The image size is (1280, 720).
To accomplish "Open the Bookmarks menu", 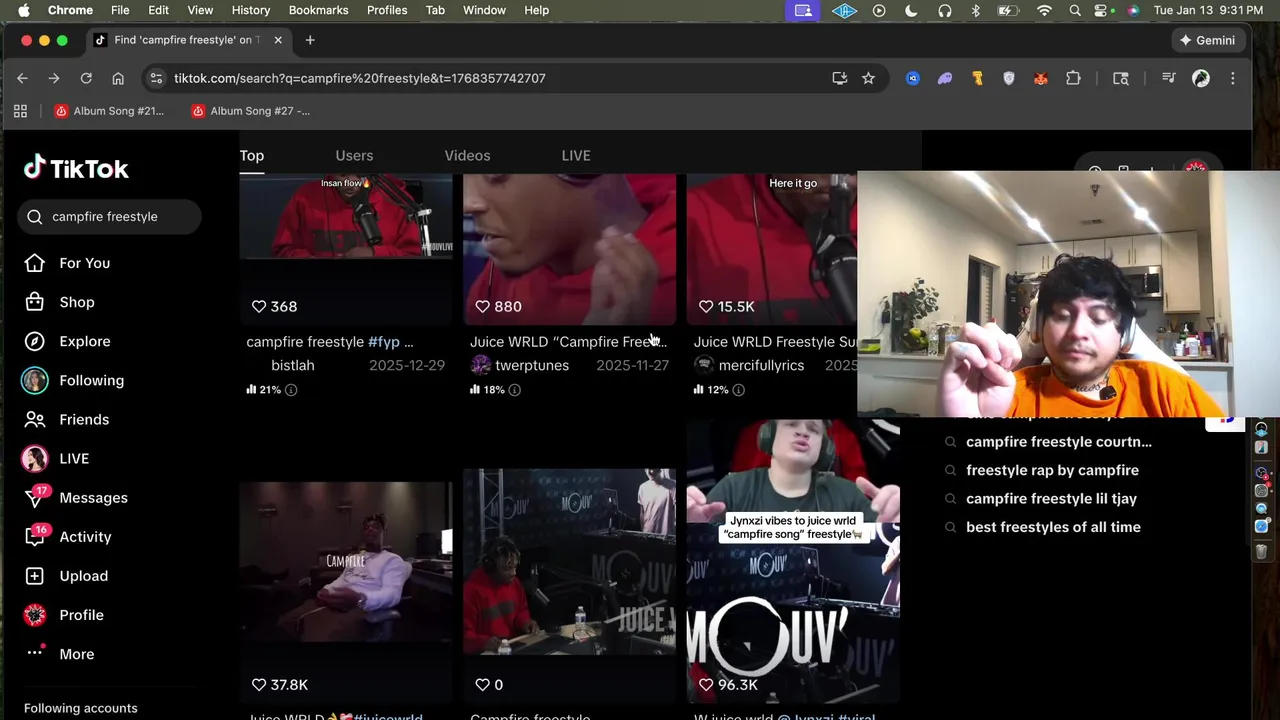I will [318, 10].
